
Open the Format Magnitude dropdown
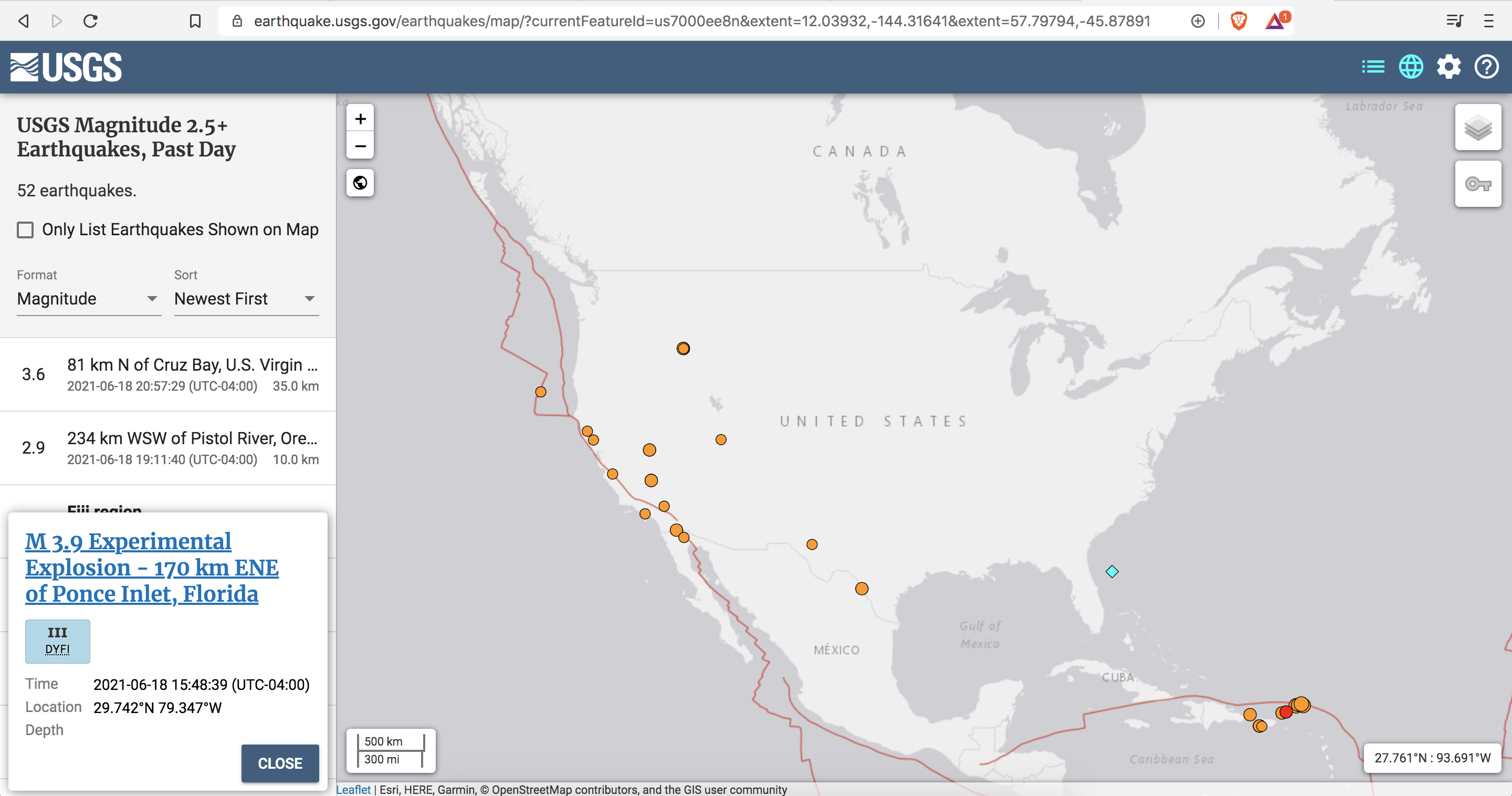click(89, 299)
